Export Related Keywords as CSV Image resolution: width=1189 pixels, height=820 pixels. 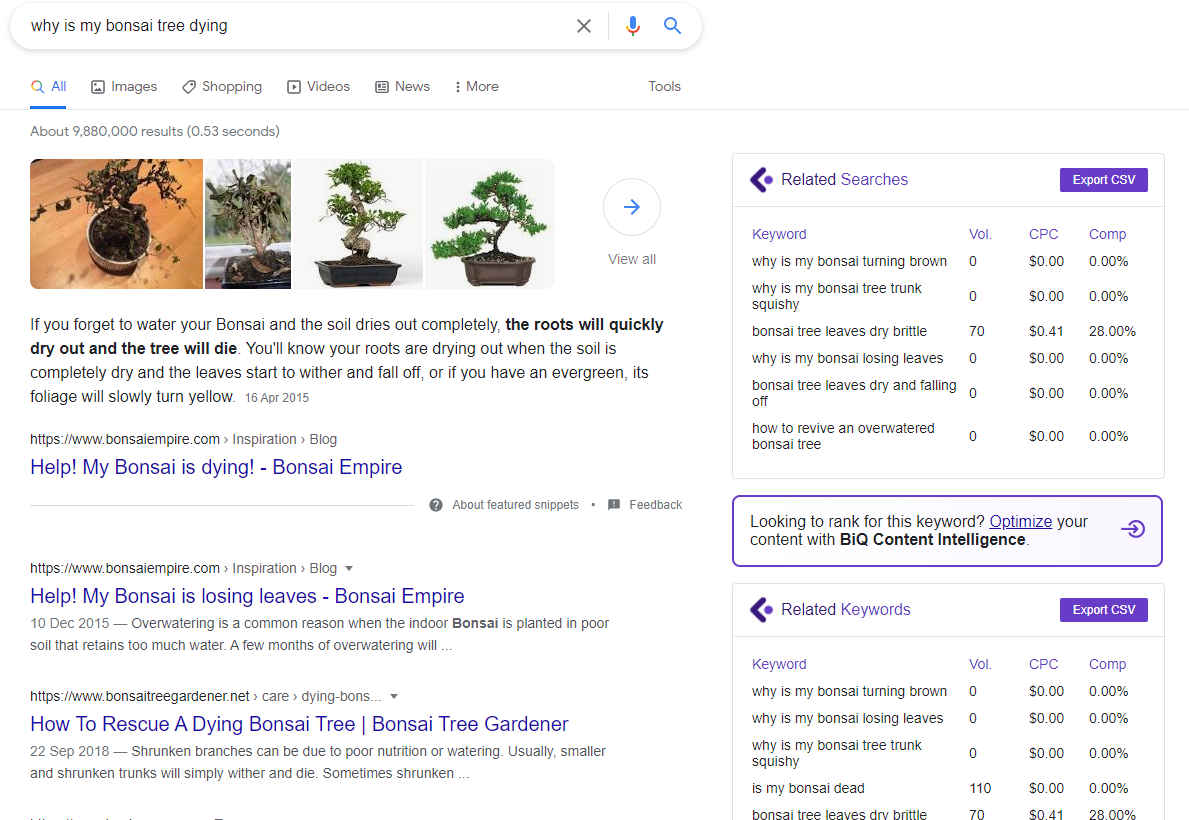(x=1103, y=610)
